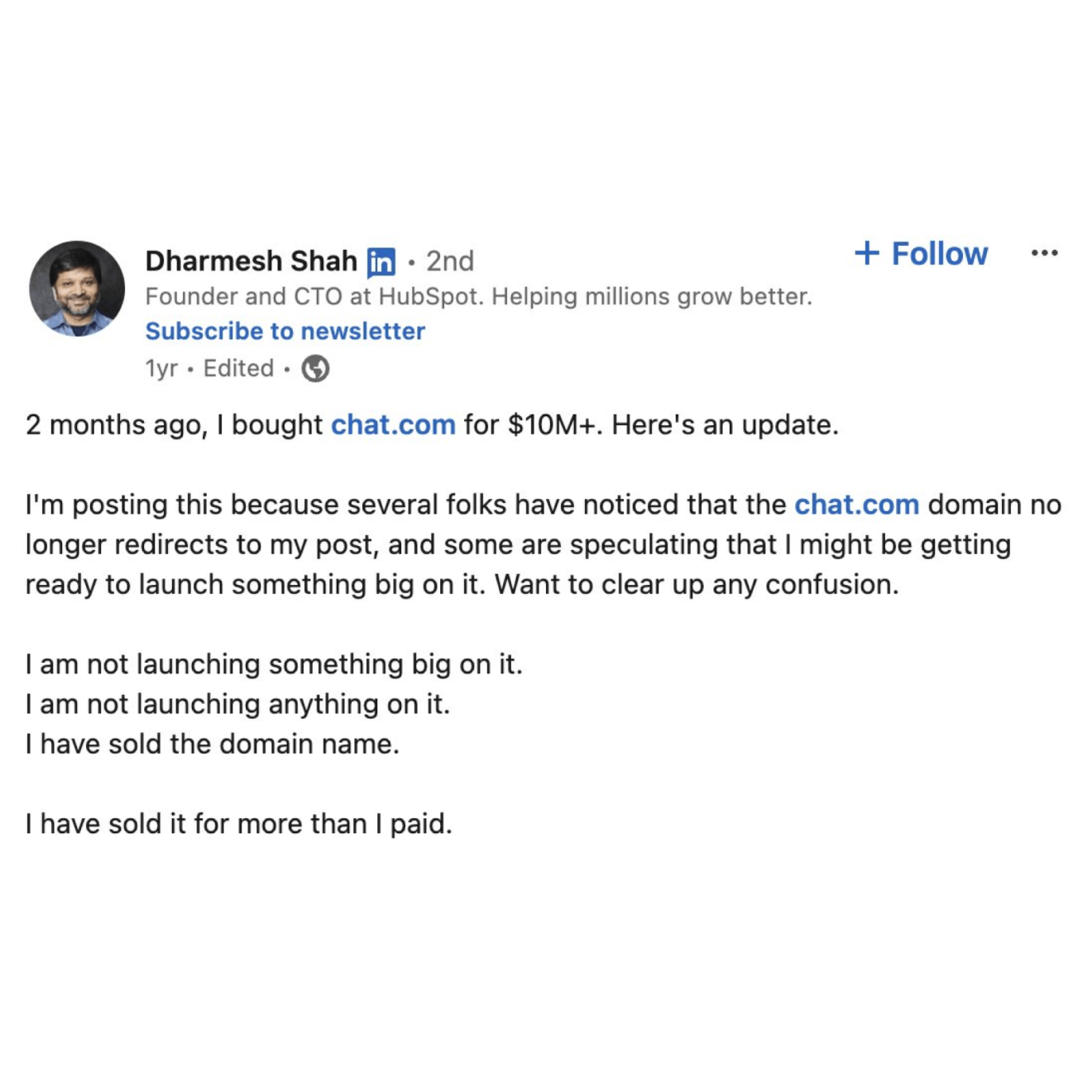Click the '1yr' post timestamp

tap(161, 368)
